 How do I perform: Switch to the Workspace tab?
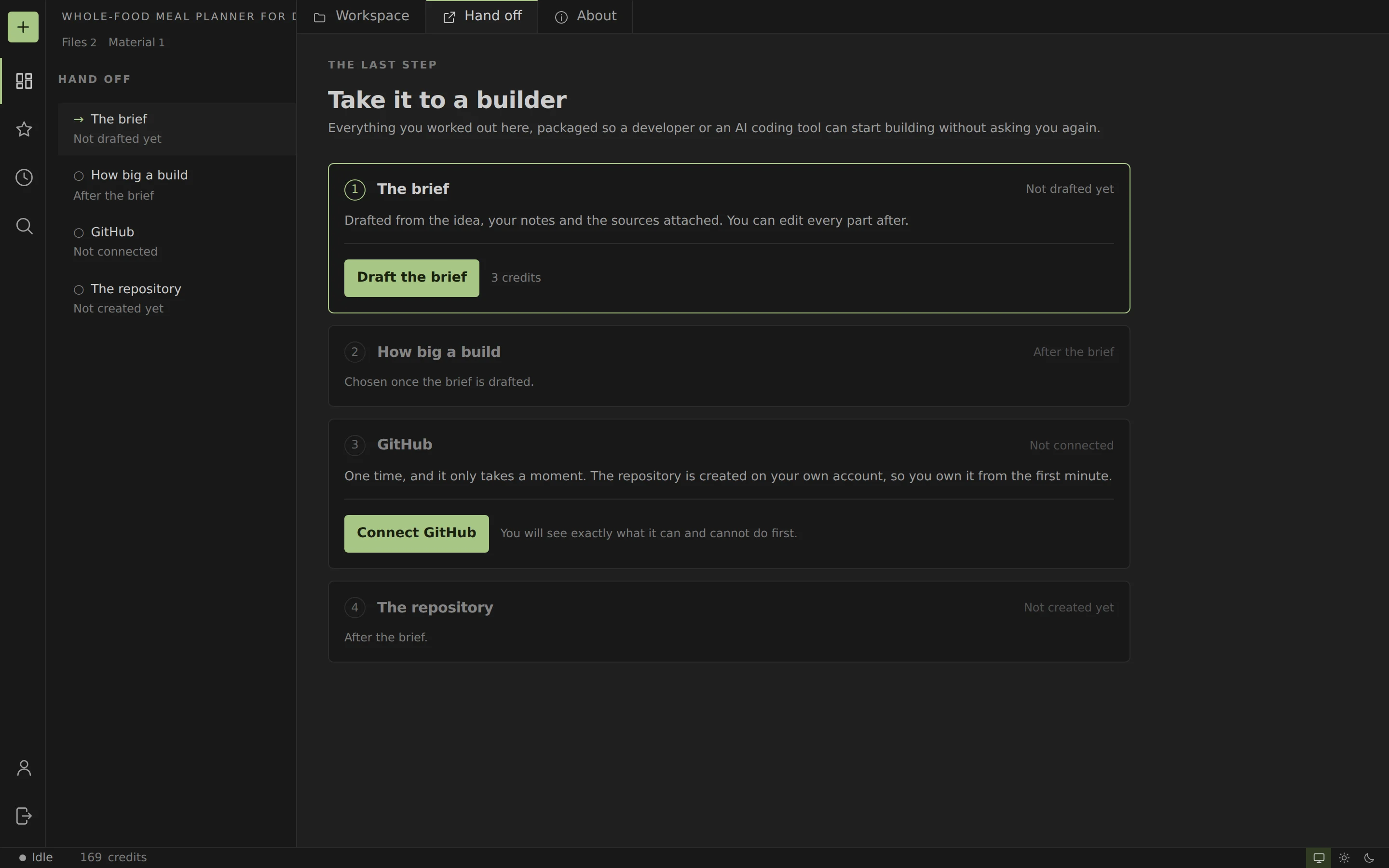pos(362,16)
